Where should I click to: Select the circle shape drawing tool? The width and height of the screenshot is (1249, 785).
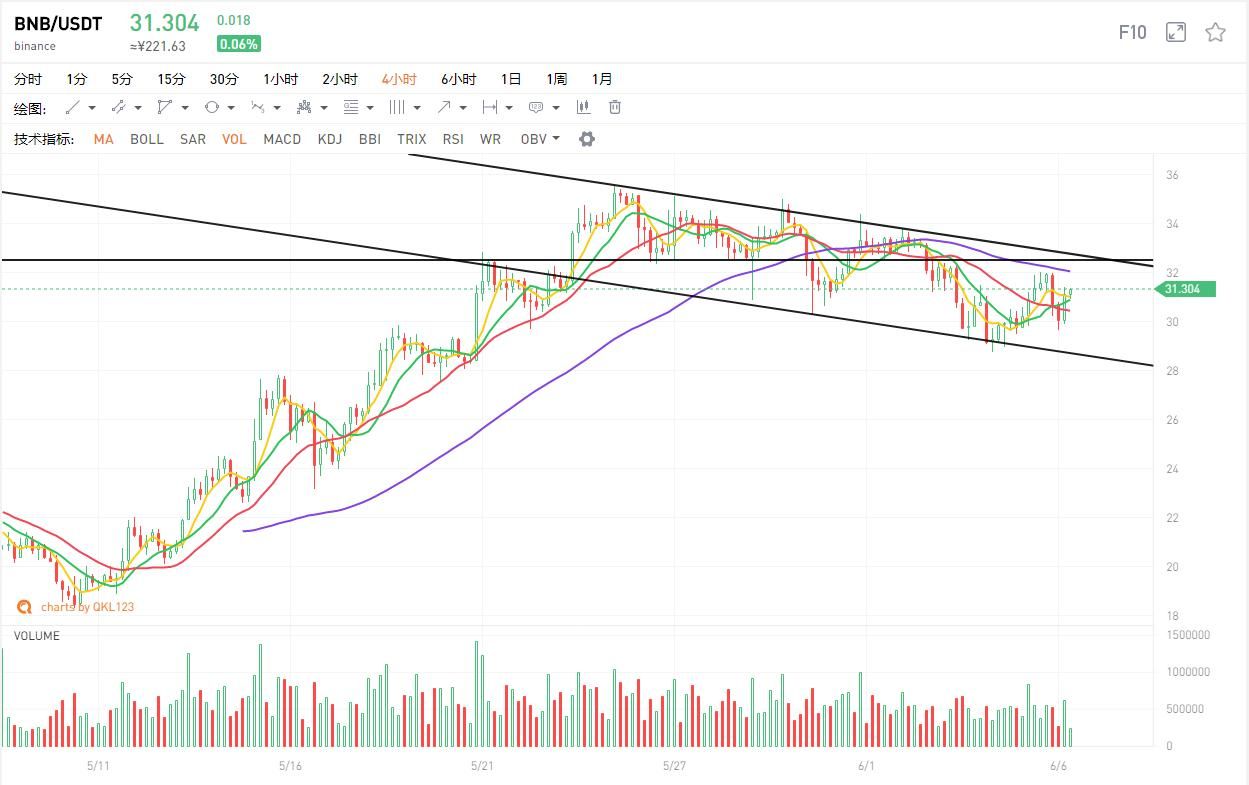[x=212, y=107]
